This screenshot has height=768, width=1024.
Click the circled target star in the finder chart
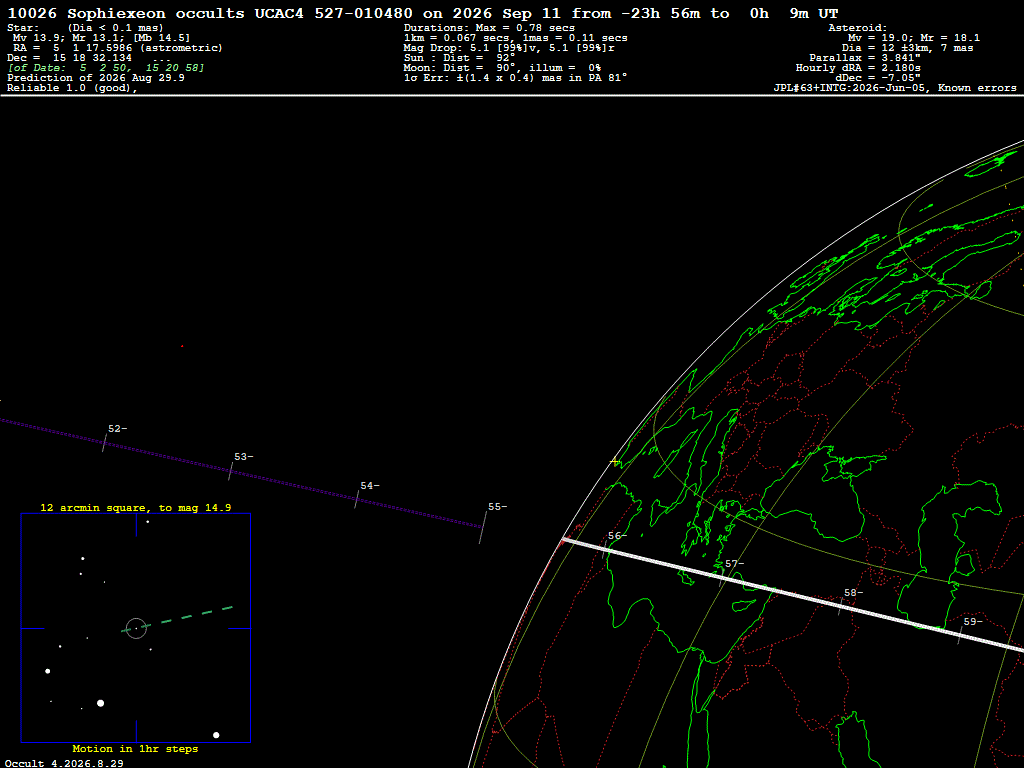[x=136, y=628]
